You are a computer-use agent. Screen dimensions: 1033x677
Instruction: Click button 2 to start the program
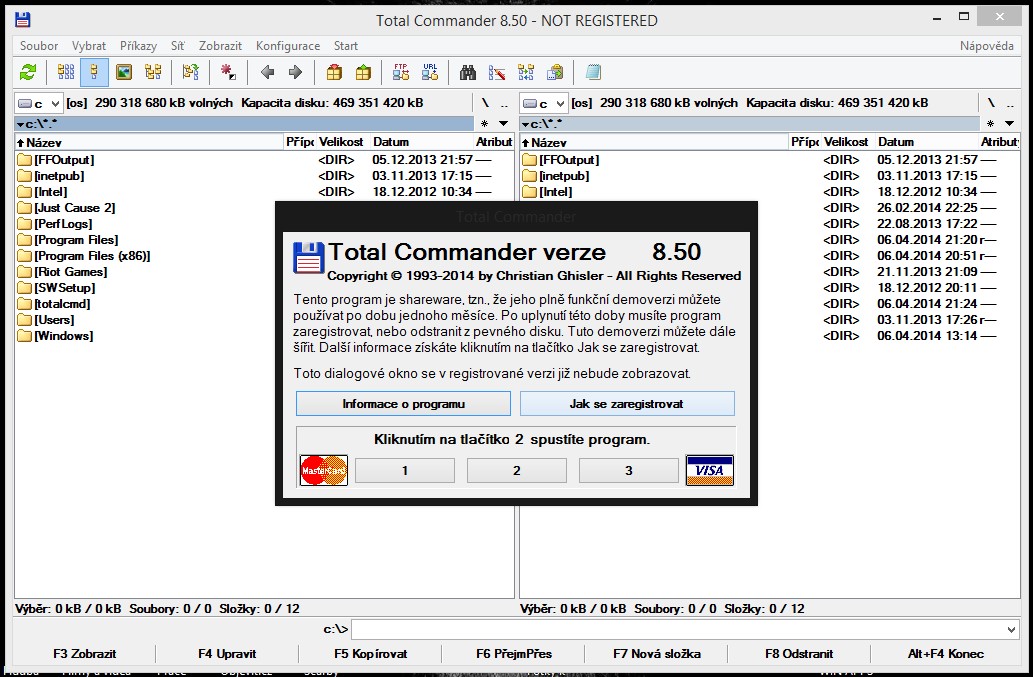[516, 470]
